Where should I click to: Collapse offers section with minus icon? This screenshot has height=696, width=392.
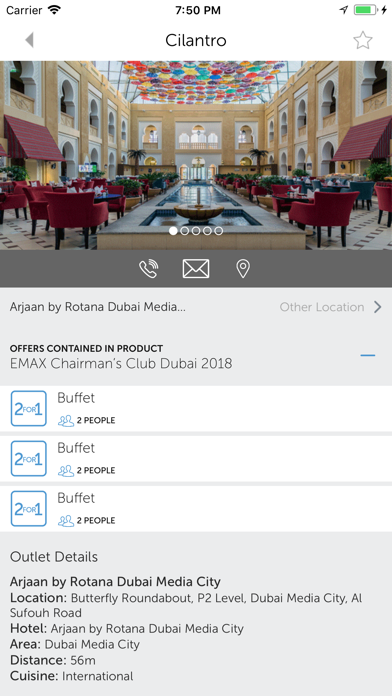368,356
